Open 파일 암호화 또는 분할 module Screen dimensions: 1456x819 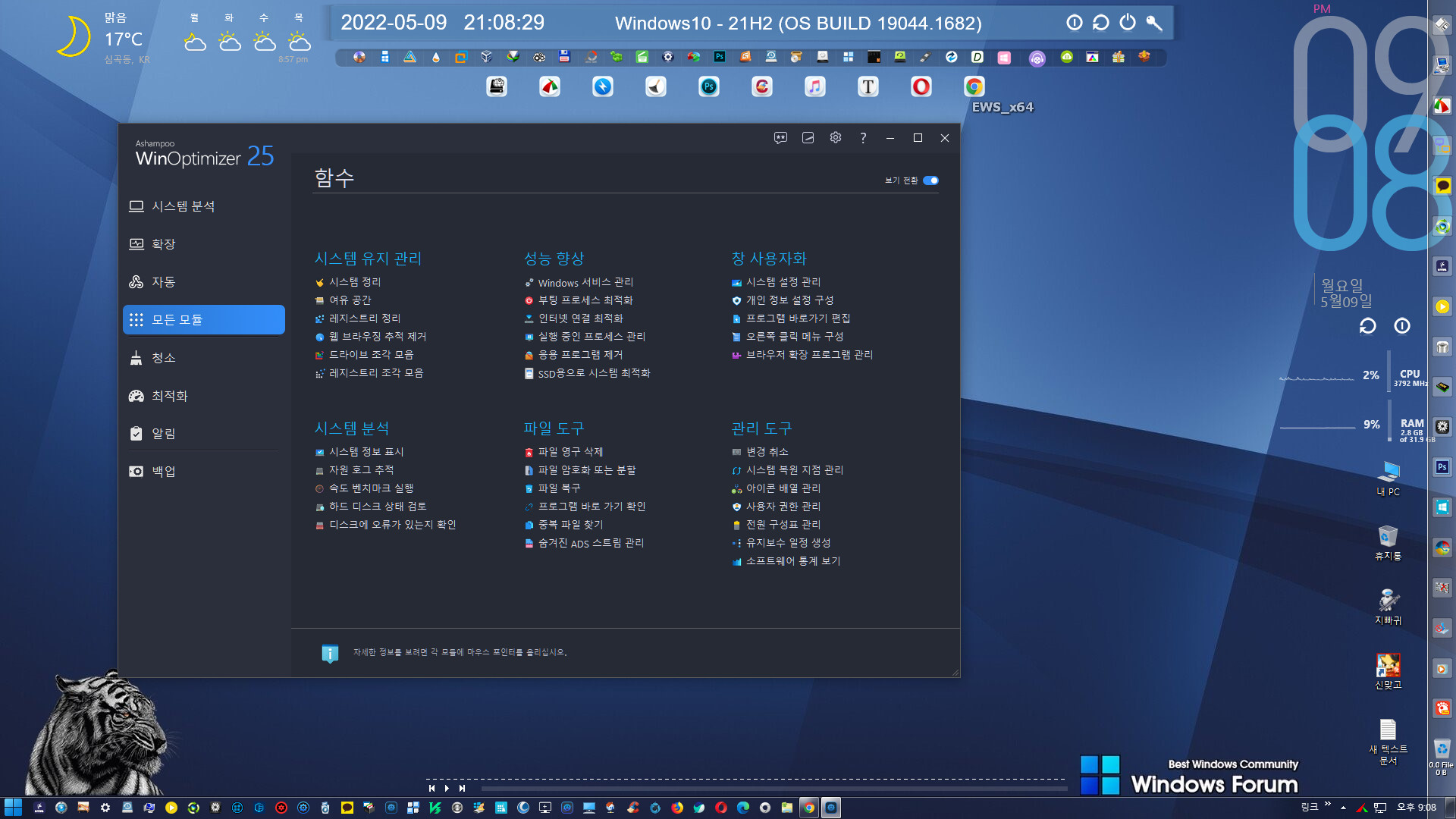(580, 470)
